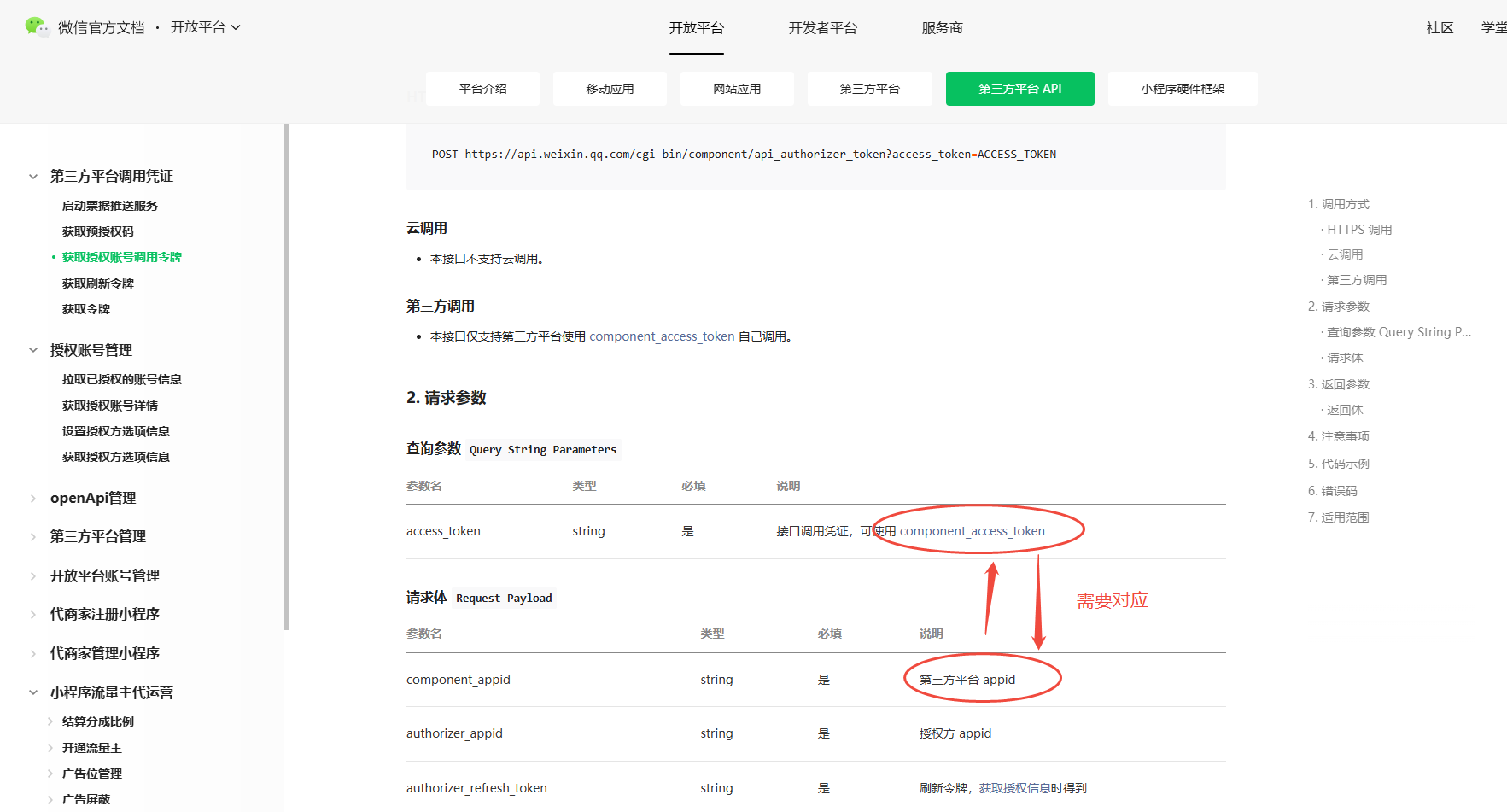Click the sidebar vertical scrollbar

(287, 377)
